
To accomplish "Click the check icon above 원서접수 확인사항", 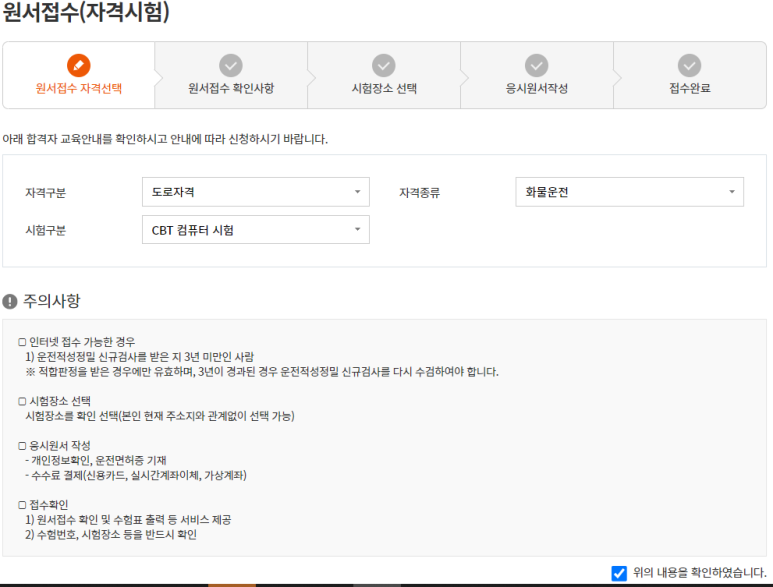I will pos(231,66).
